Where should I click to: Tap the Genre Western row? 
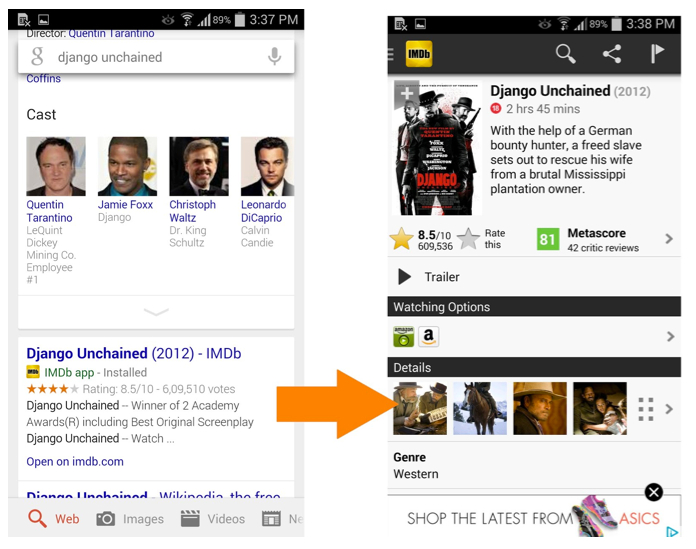pyautogui.click(x=534, y=466)
